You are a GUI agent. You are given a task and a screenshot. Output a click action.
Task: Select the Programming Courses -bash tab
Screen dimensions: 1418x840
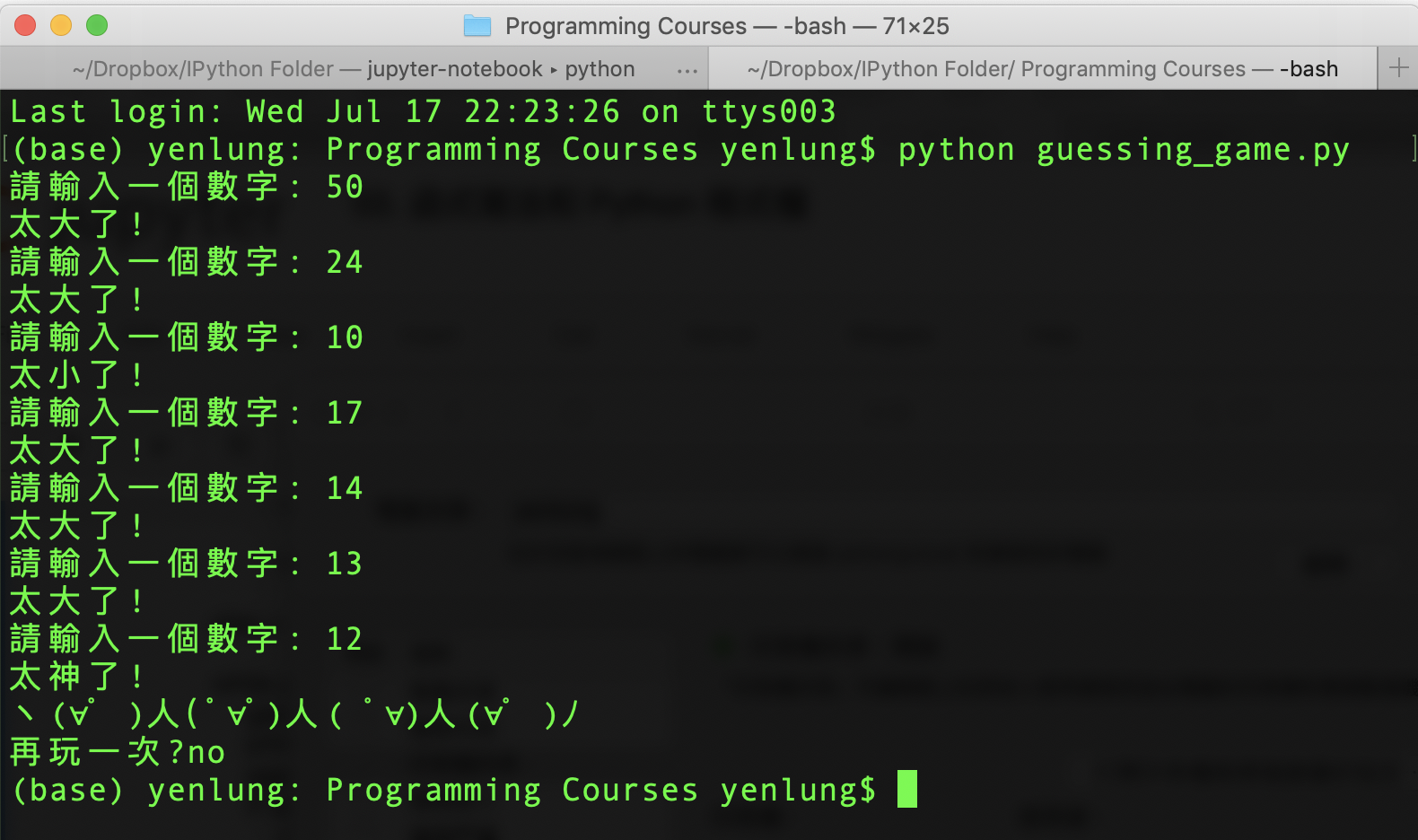click(1042, 69)
